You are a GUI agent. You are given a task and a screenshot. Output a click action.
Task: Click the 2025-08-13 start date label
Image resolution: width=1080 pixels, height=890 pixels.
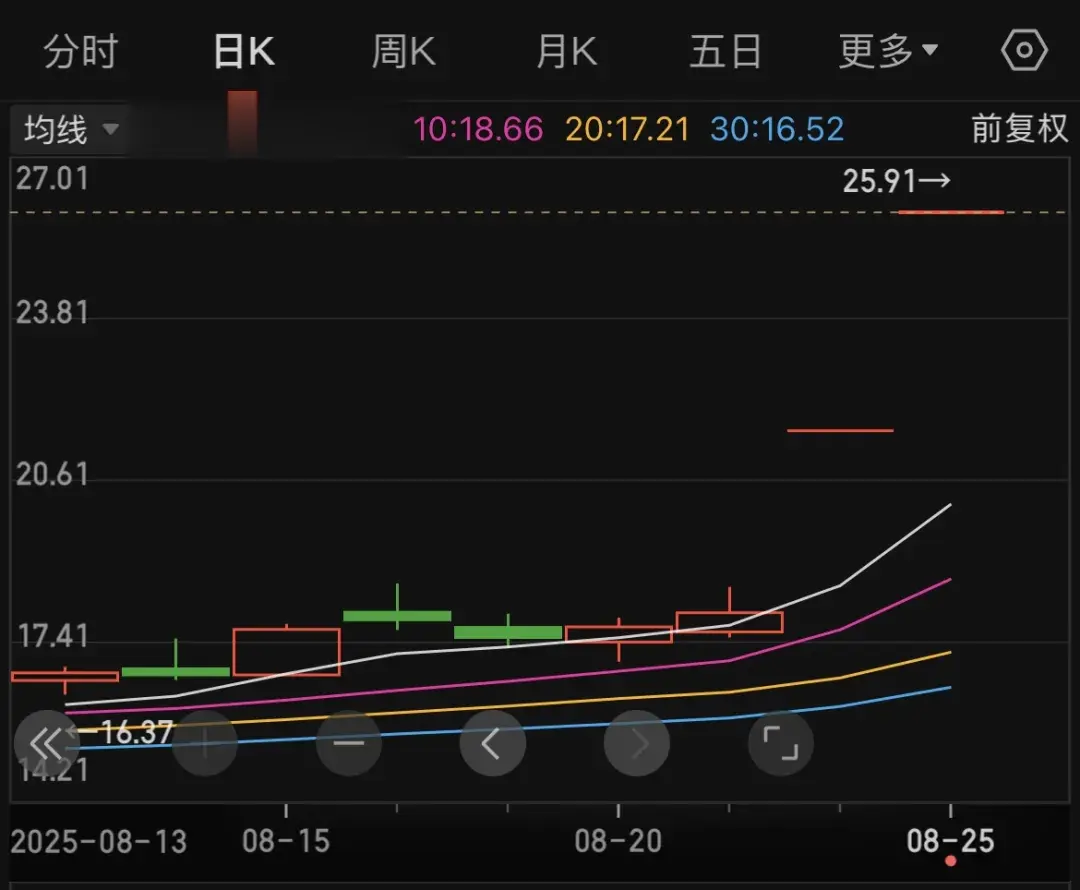(x=98, y=842)
